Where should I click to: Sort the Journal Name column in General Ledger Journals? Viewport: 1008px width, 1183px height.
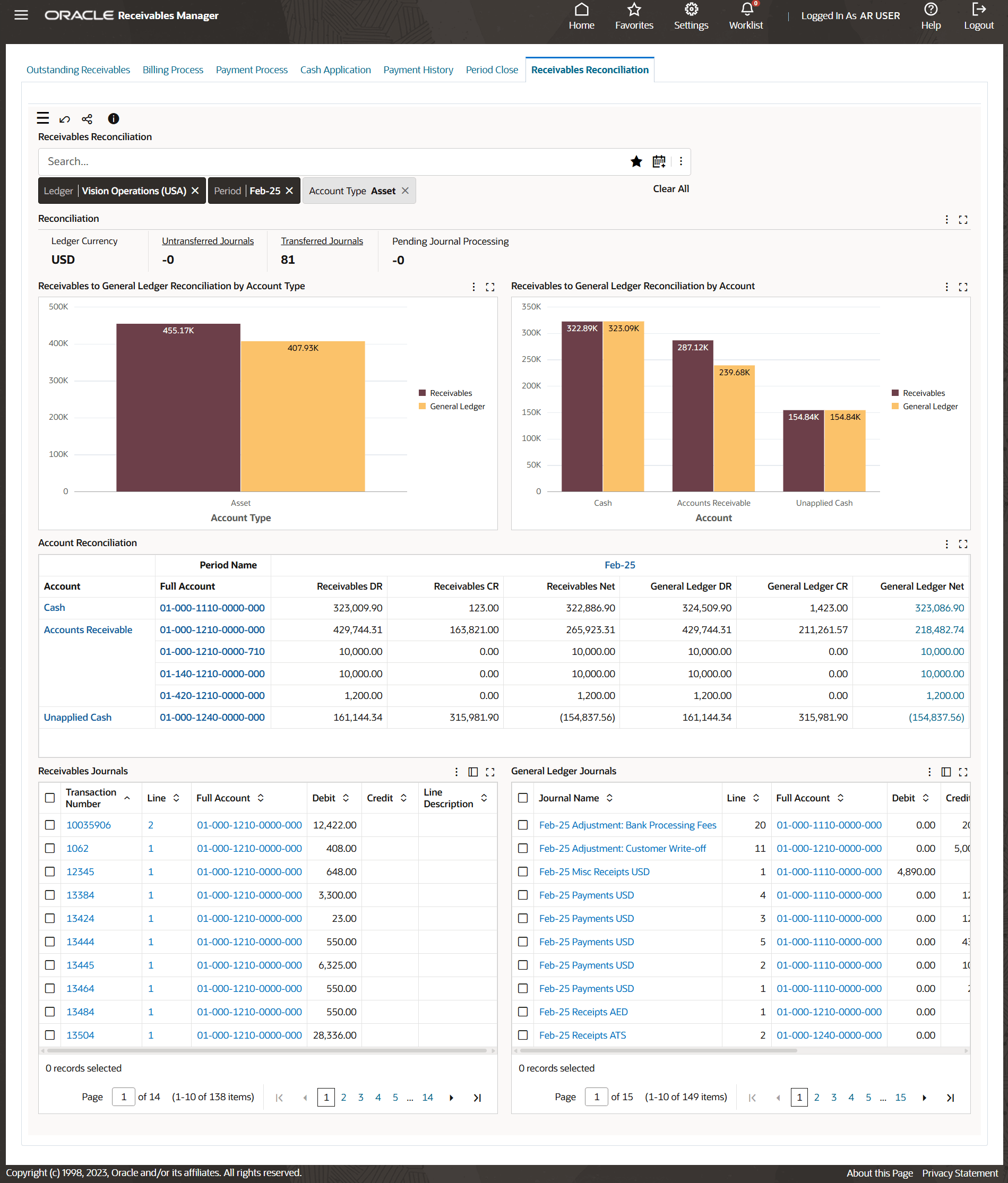pyautogui.click(x=609, y=798)
